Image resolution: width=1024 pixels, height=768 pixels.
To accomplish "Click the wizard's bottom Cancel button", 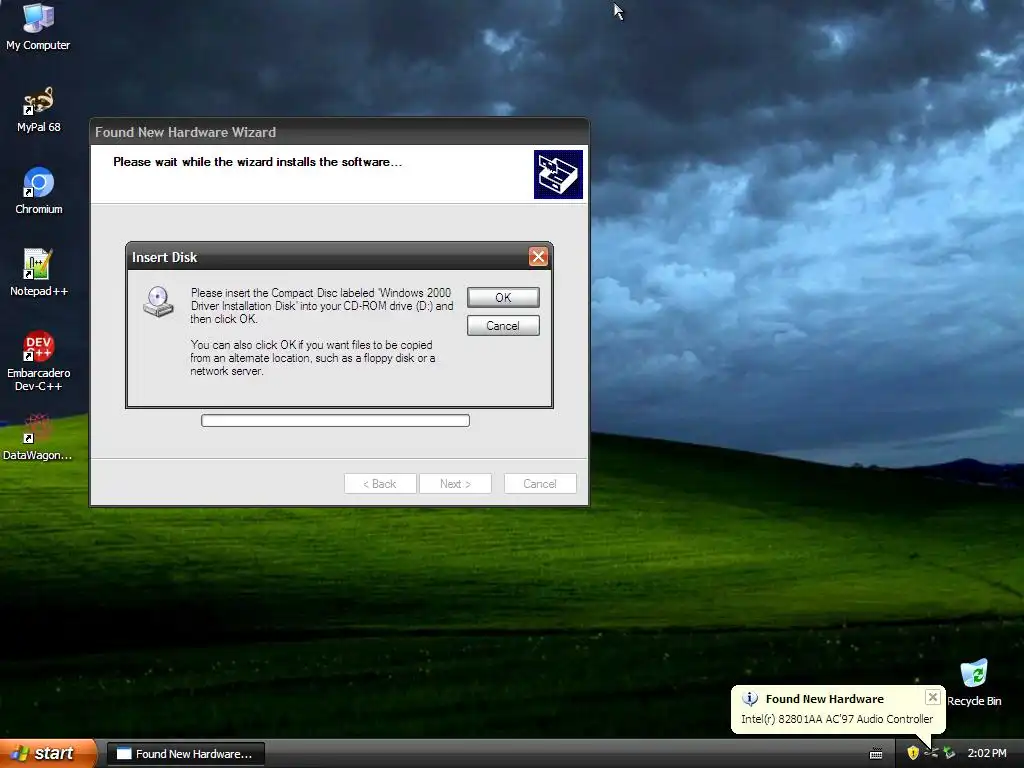I will click(x=540, y=483).
